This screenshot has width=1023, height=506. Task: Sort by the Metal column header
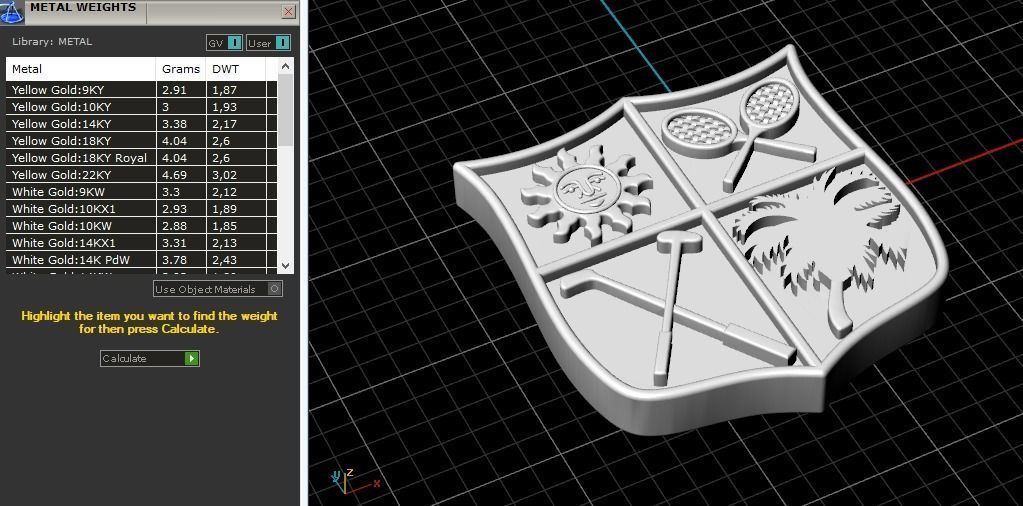pos(81,68)
